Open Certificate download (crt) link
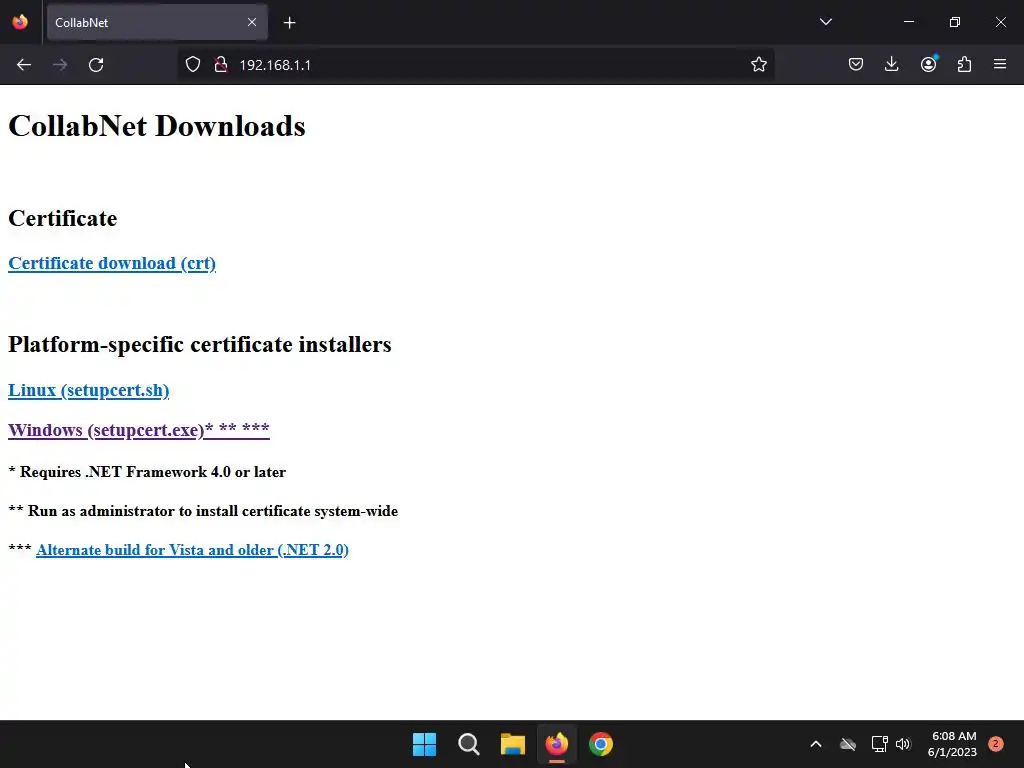The width and height of the screenshot is (1024, 768). pyautogui.click(x=112, y=263)
